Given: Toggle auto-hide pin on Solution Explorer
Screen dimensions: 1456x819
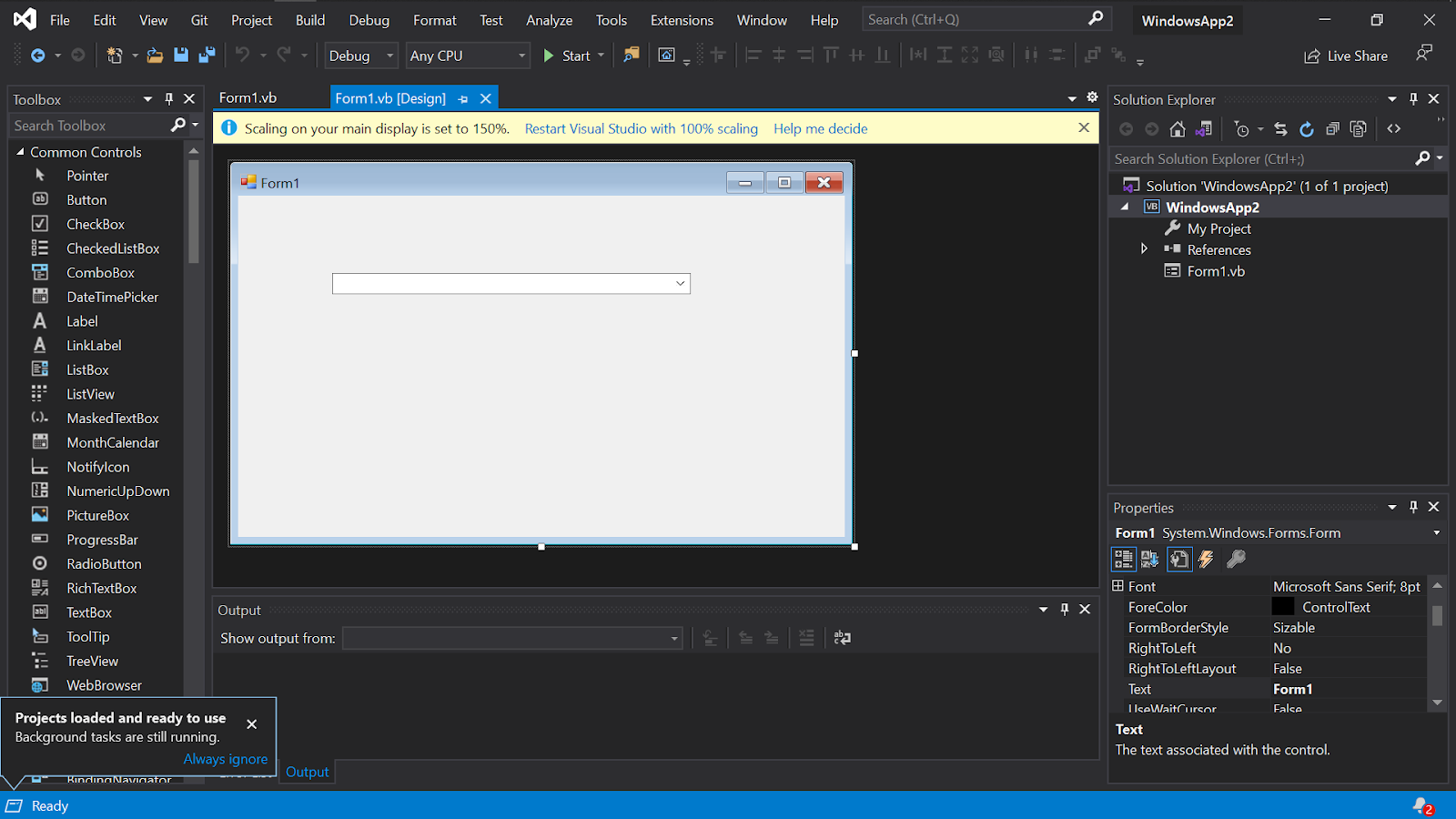Looking at the screenshot, I should click(x=1413, y=98).
